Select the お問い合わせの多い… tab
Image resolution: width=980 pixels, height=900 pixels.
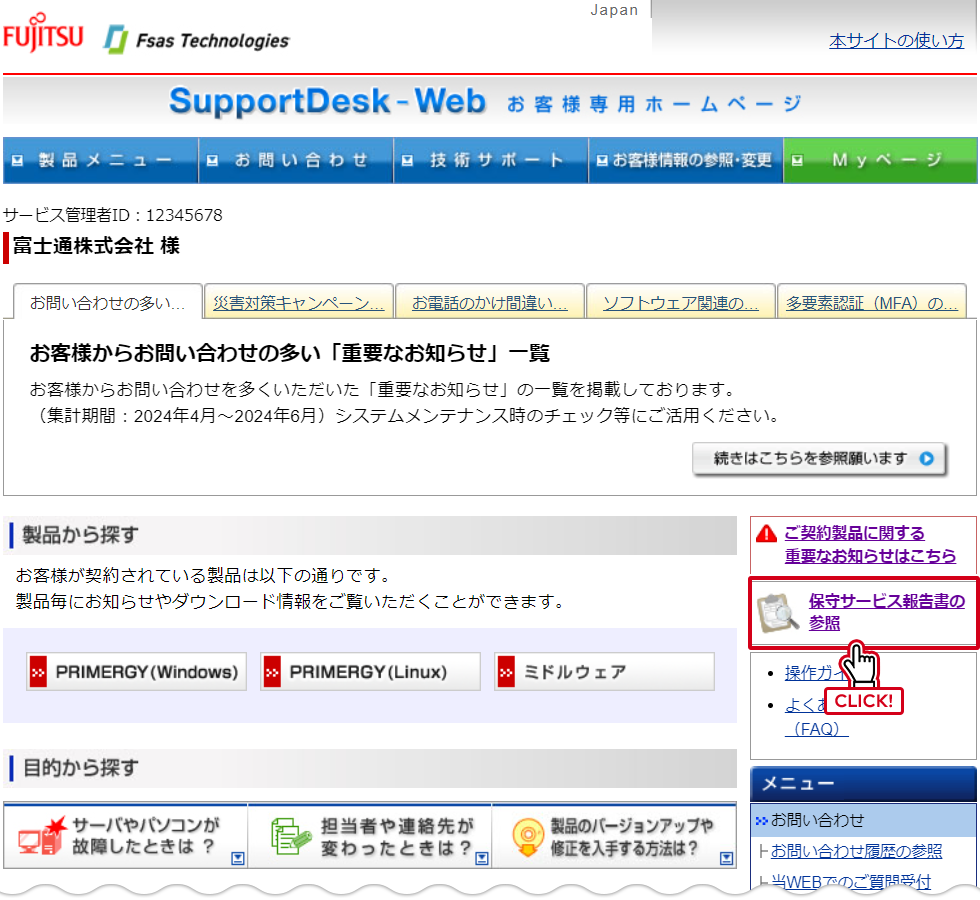point(108,302)
